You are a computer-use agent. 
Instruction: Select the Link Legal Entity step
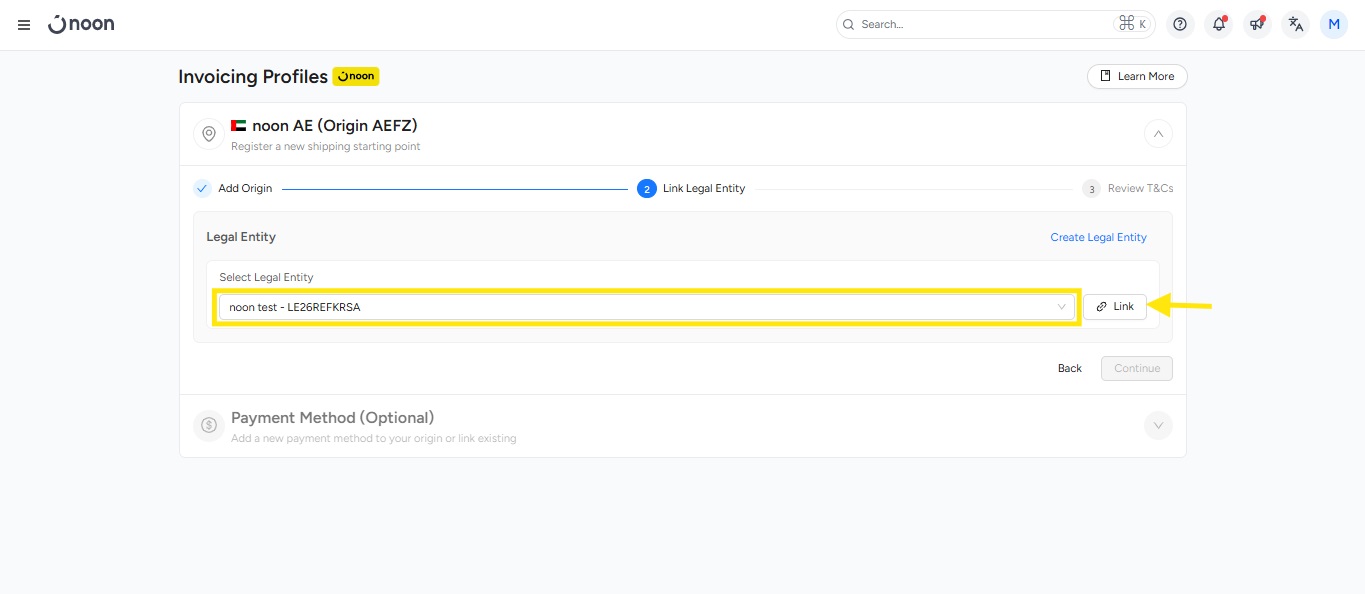702,188
